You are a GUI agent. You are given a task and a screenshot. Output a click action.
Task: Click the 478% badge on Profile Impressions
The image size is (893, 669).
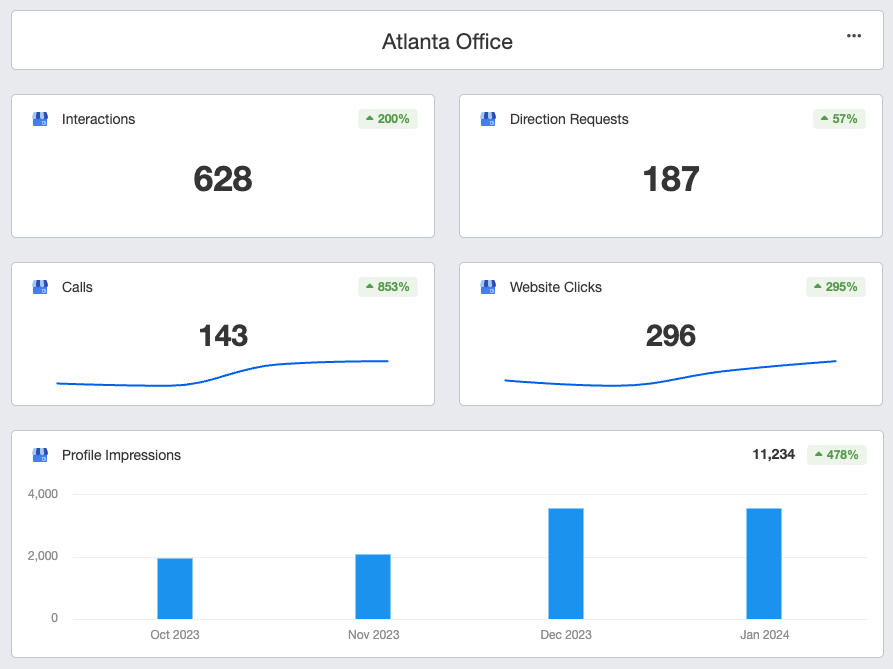click(837, 455)
